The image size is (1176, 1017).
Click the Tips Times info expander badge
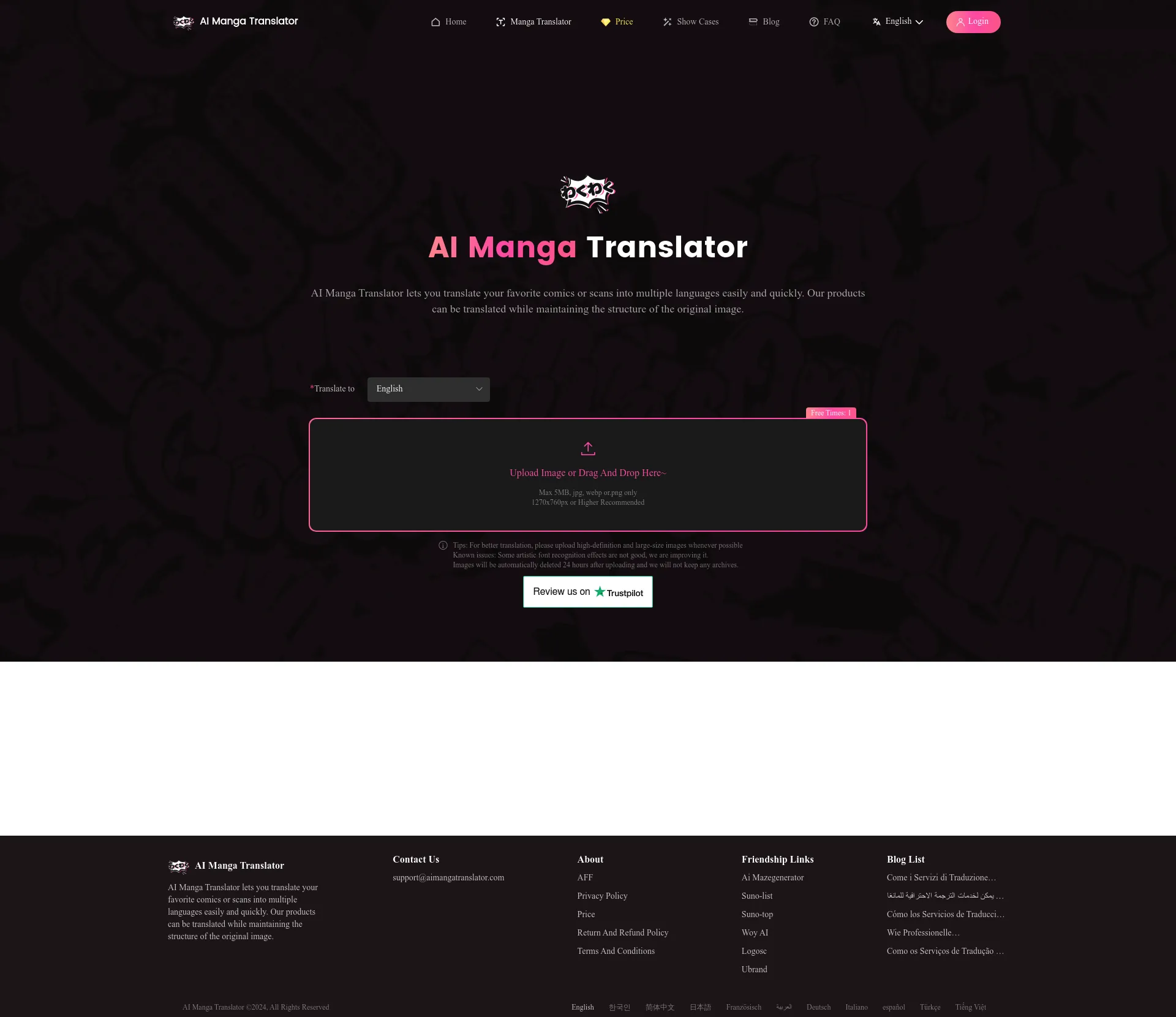point(830,413)
